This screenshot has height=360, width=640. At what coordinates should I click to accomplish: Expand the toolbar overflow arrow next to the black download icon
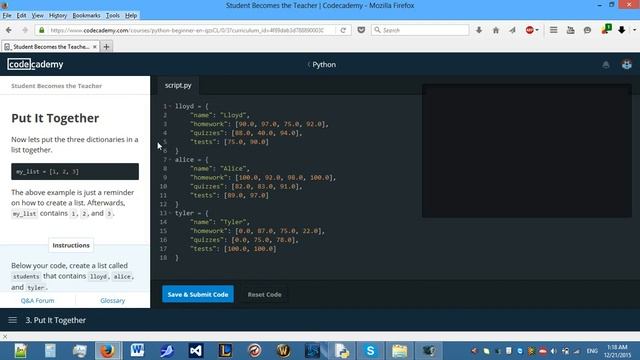tap(634, 30)
